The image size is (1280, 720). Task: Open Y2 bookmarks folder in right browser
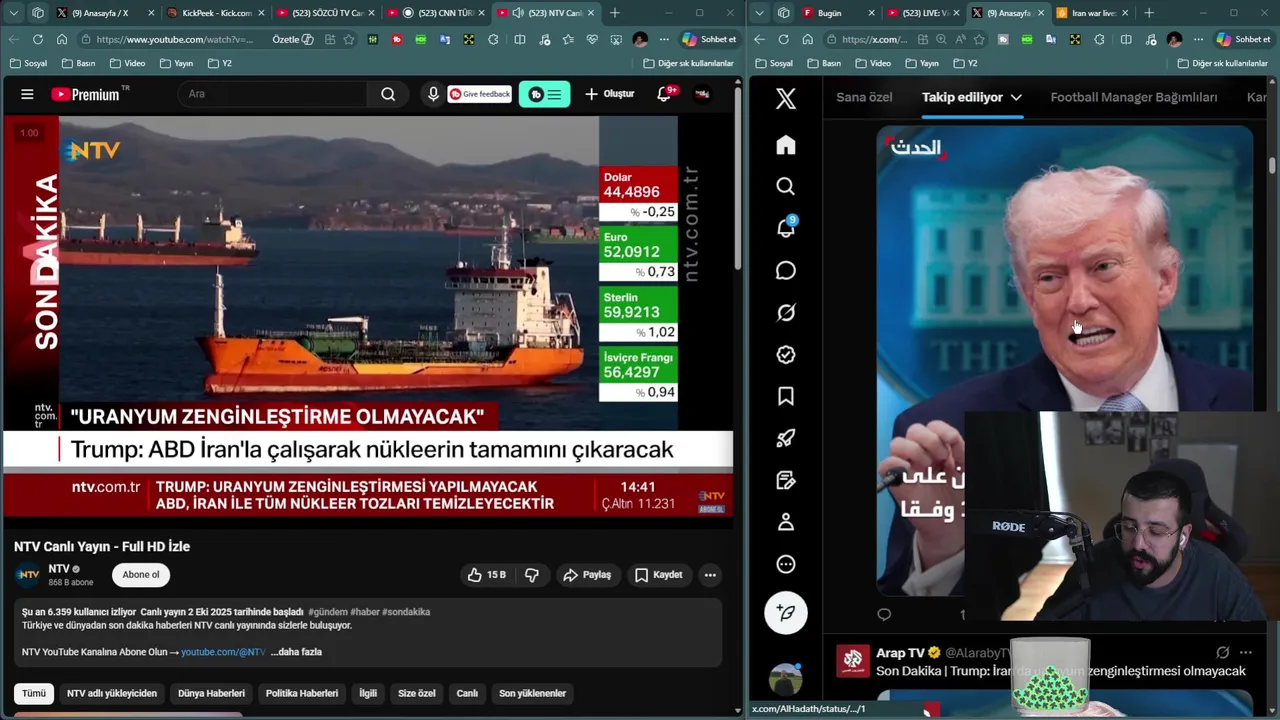[966, 63]
